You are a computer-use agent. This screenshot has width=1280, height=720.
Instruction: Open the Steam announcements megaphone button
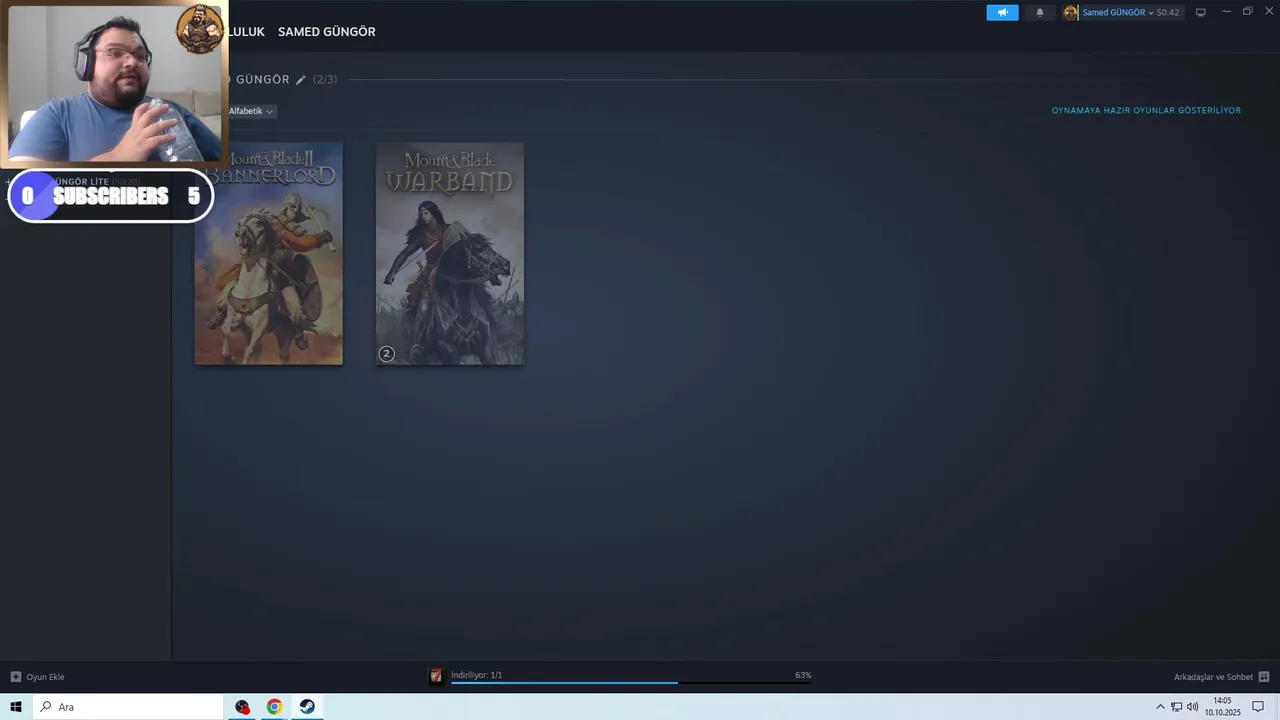[1002, 12]
